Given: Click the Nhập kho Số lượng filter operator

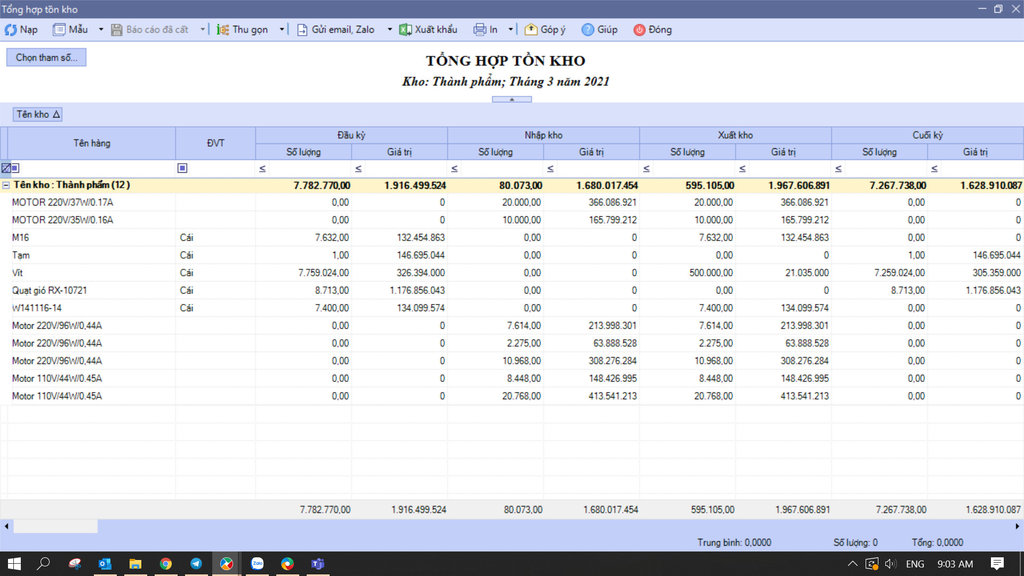Looking at the screenshot, I should pos(455,168).
